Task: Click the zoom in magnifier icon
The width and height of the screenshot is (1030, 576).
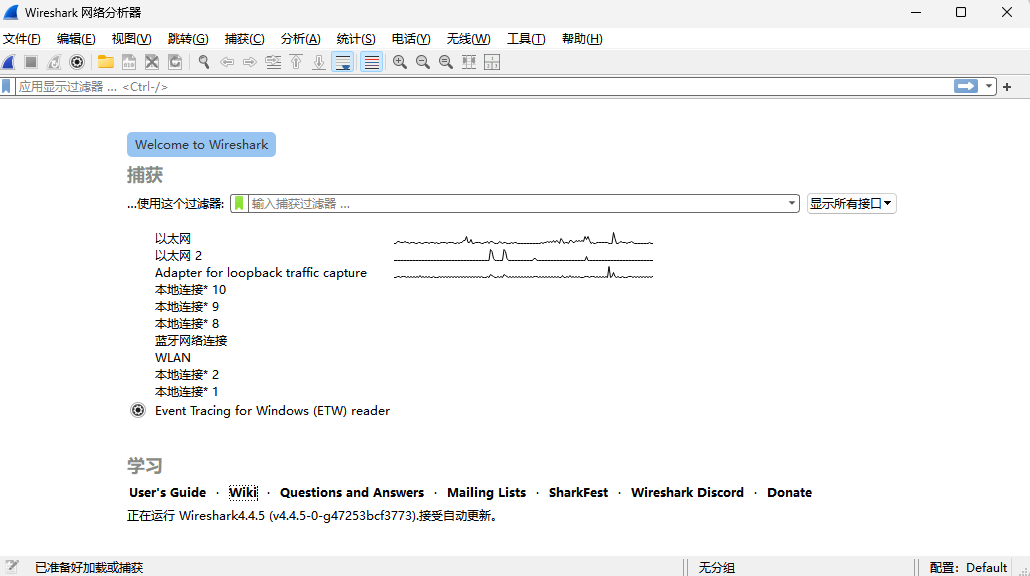Action: [400, 62]
